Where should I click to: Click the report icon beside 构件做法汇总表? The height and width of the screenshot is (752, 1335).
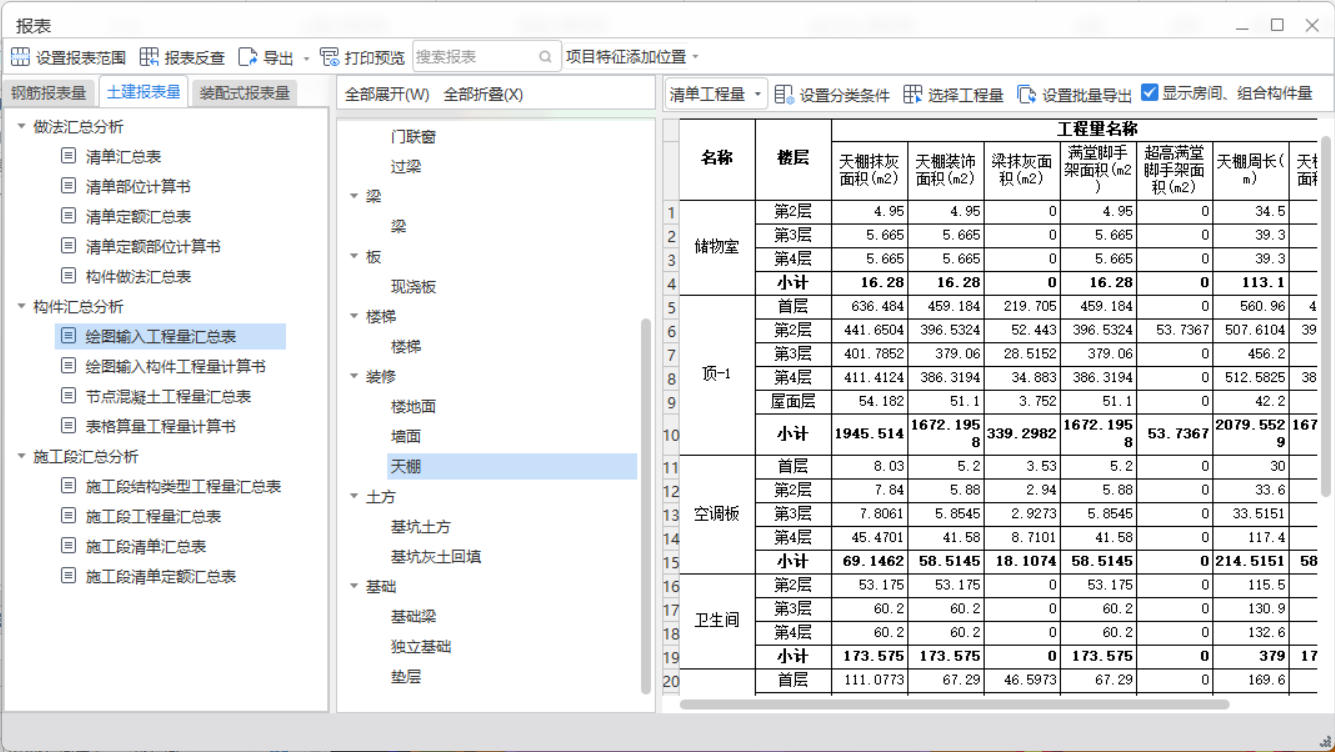coord(68,276)
